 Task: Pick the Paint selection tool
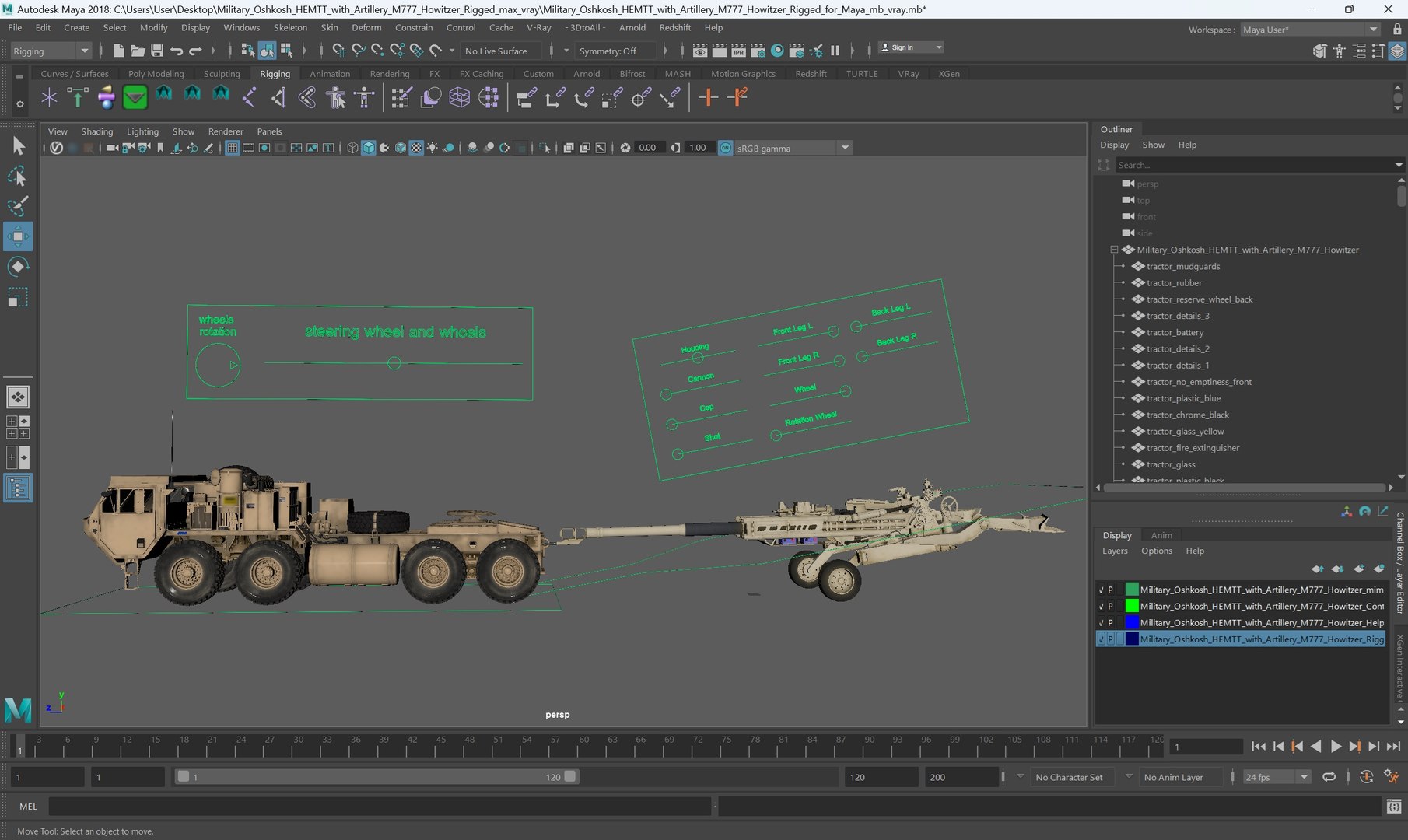(17, 206)
